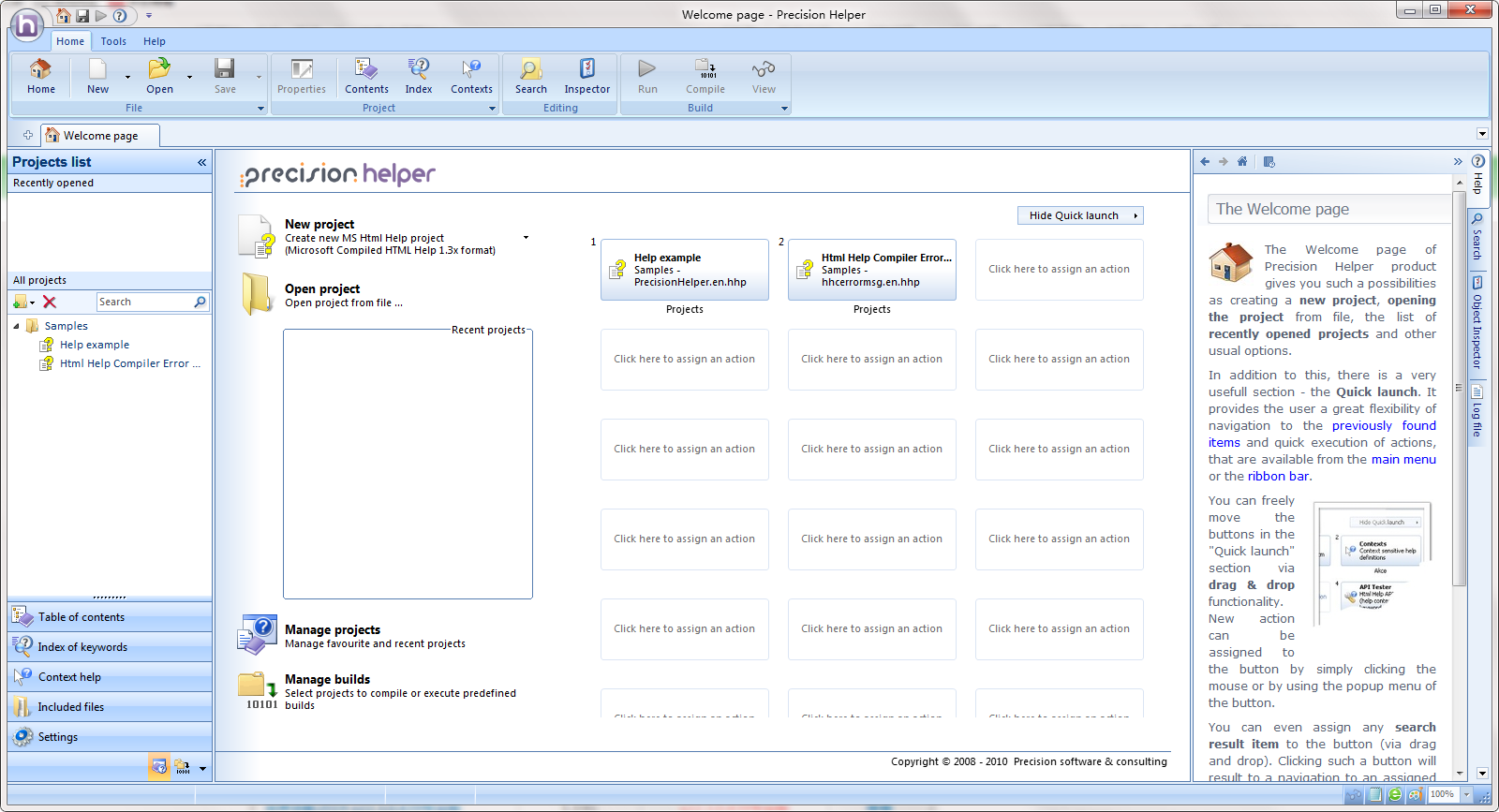Click the add project icon in All projects
This screenshot has width=1499, height=812.
(x=20, y=302)
